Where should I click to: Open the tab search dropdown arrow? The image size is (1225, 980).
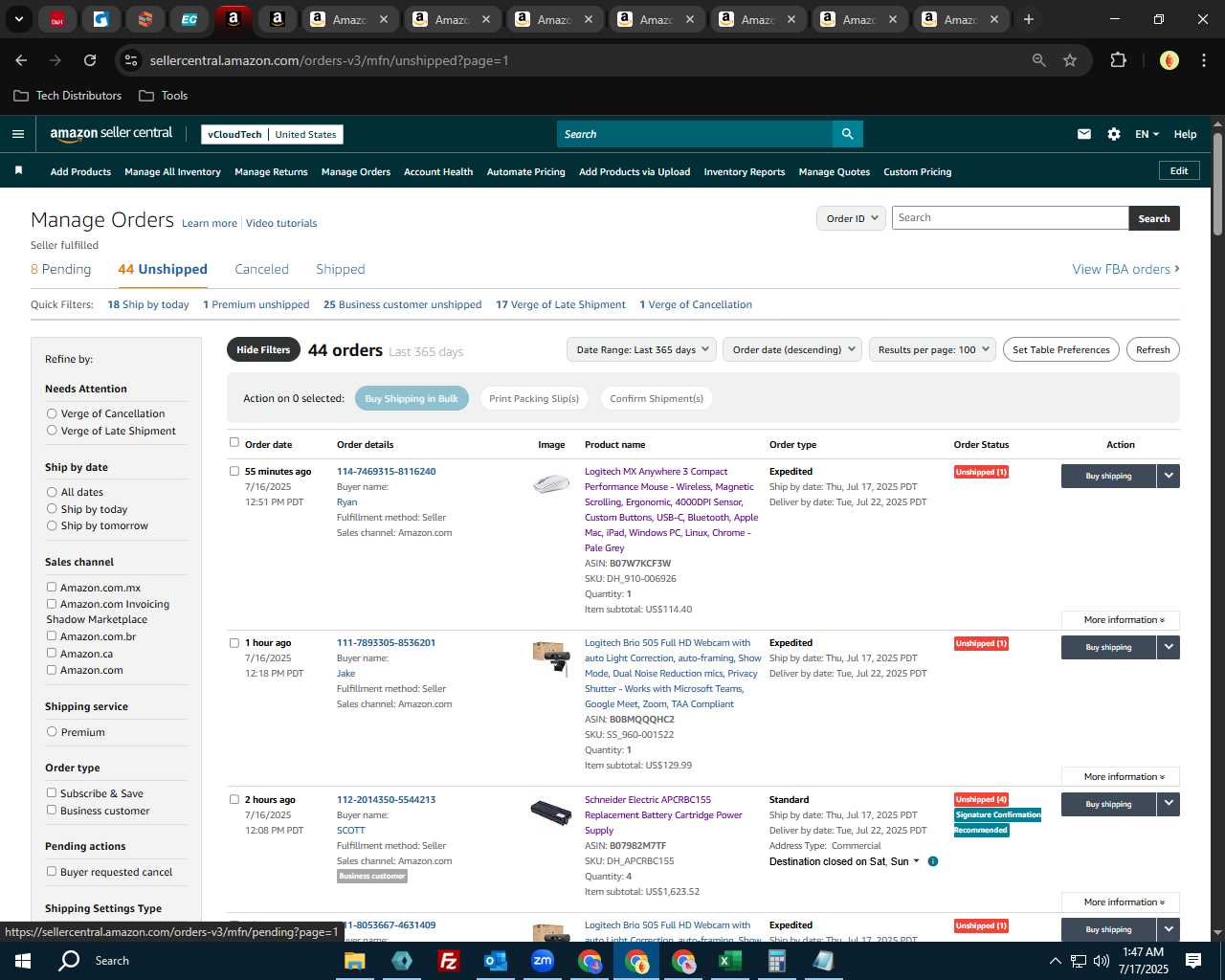point(18,19)
